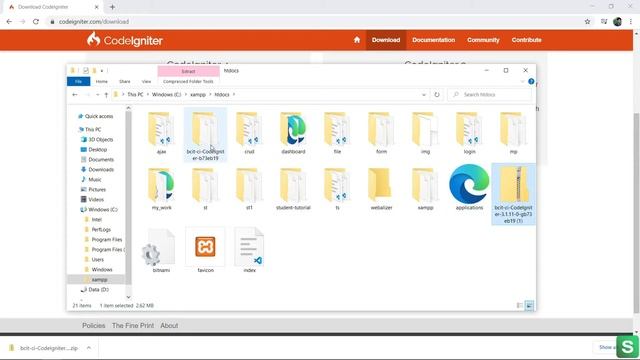
Task: Select Quick access in navigation pane
Action: point(98,116)
